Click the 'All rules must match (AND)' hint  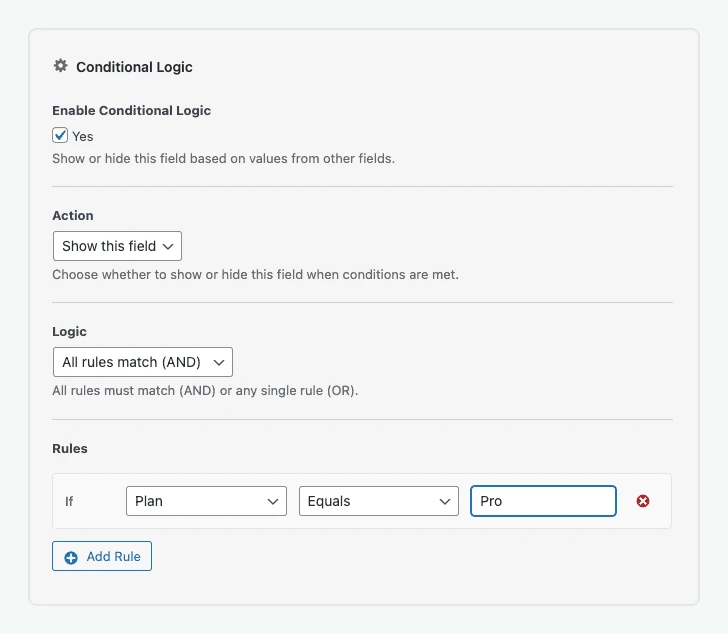(x=205, y=391)
